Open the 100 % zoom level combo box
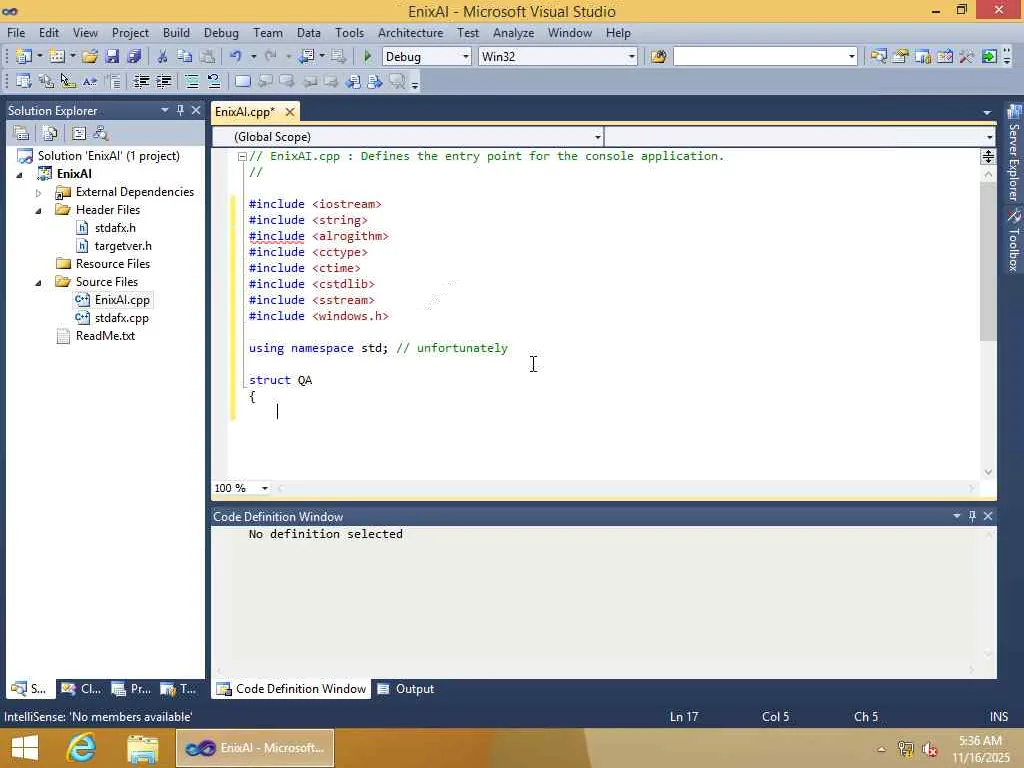This screenshot has height=768, width=1024. coord(264,488)
